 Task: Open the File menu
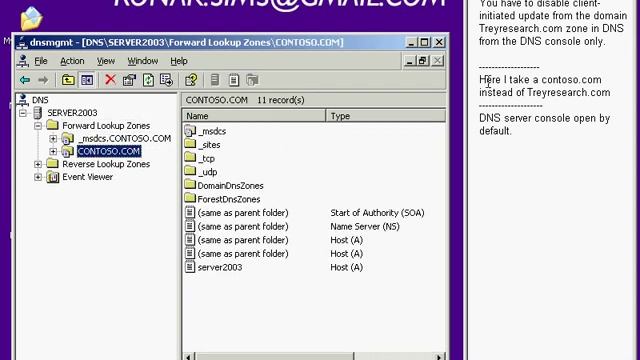(x=40, y=61)
